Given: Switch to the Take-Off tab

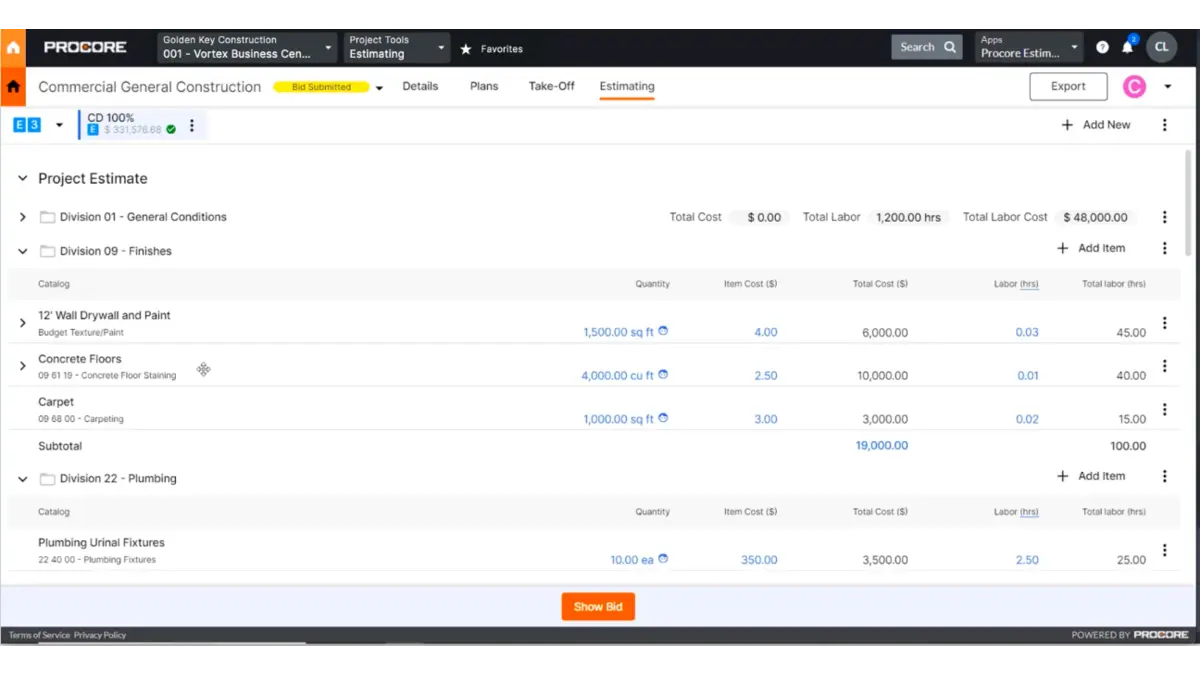Looking at the screenshot, I should click(x=551, y=86).
